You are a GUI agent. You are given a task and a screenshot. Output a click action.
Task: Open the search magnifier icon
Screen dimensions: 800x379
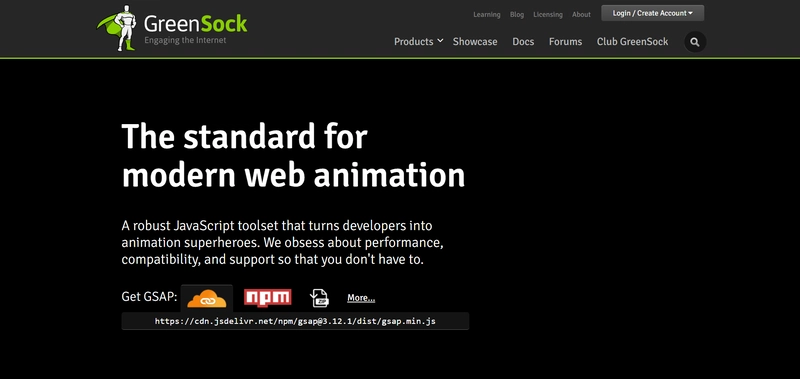click(695, 42)
